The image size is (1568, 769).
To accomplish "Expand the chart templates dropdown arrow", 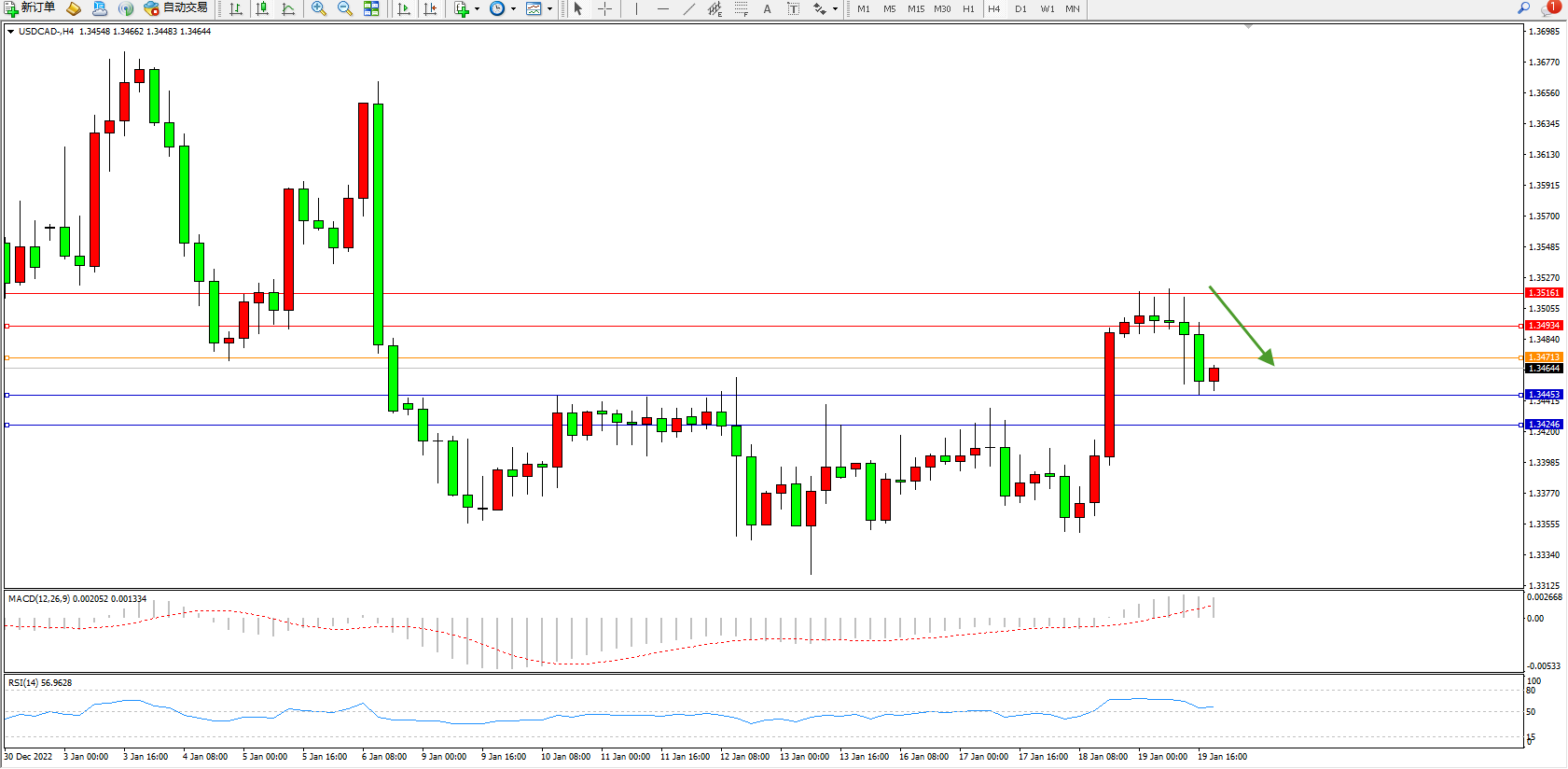I will tap(549, 9).
